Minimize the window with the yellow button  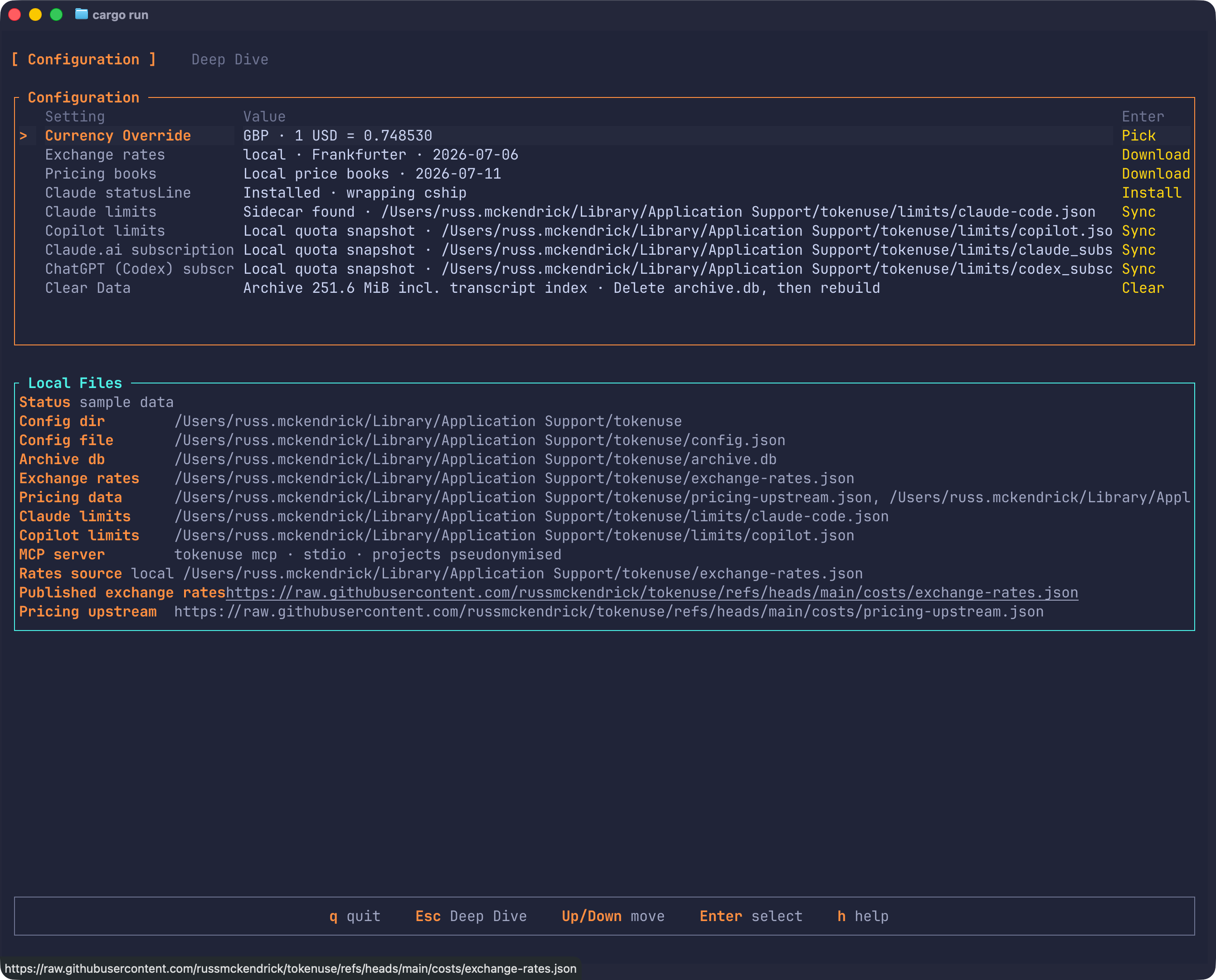[x=35, y=15]
